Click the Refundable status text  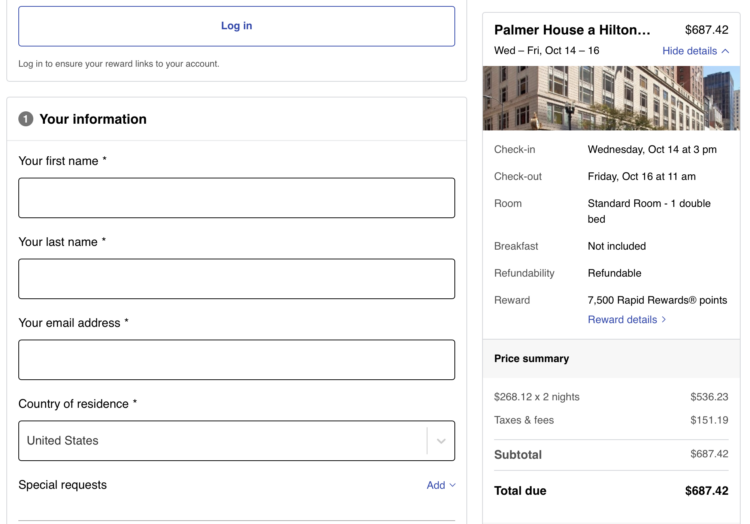point(614,273)
